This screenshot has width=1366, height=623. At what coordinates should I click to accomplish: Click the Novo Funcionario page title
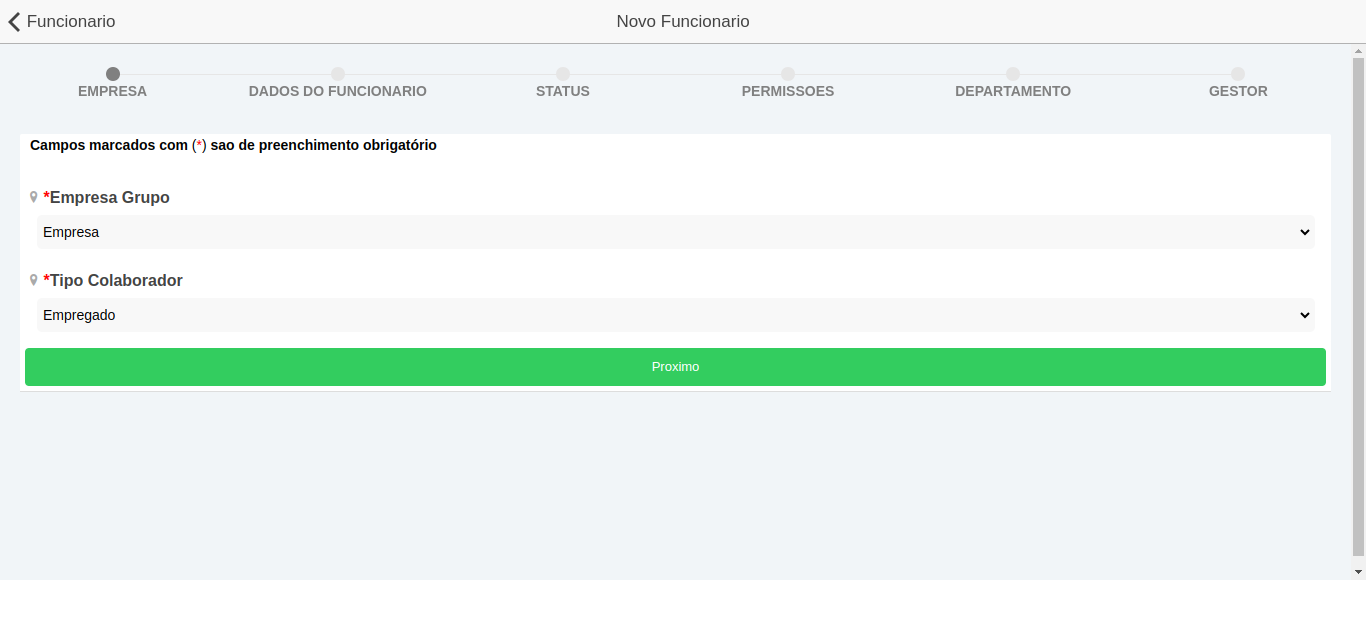[x=683, y=22]
